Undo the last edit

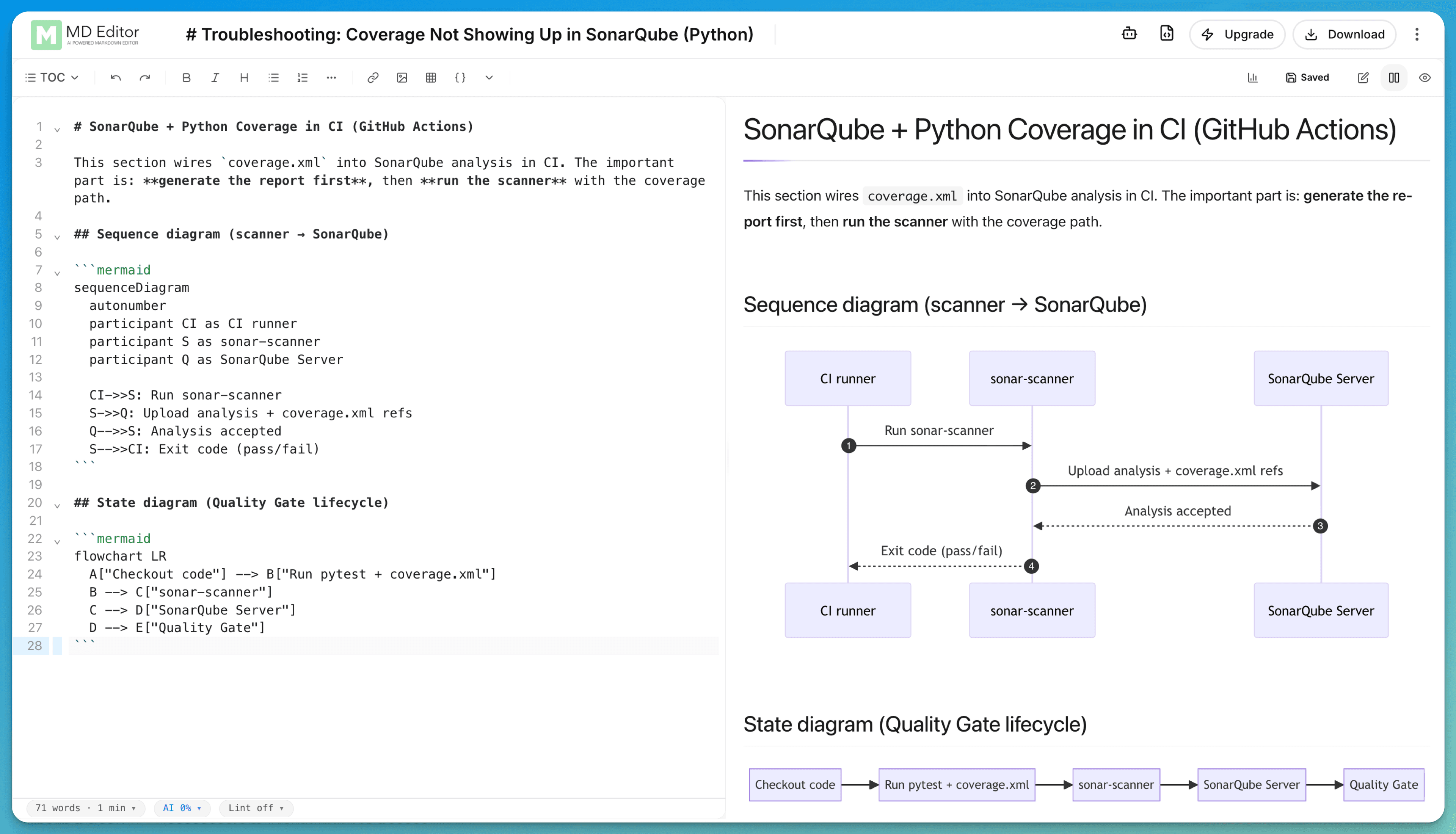(115, 77)
